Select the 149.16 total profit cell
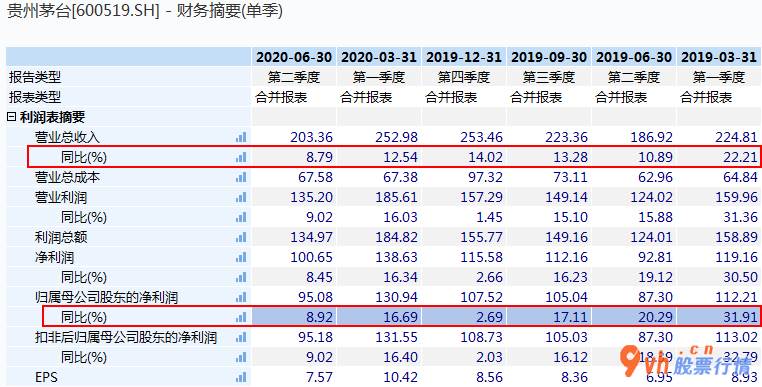 pyautogui.click(x=549, y=237)
